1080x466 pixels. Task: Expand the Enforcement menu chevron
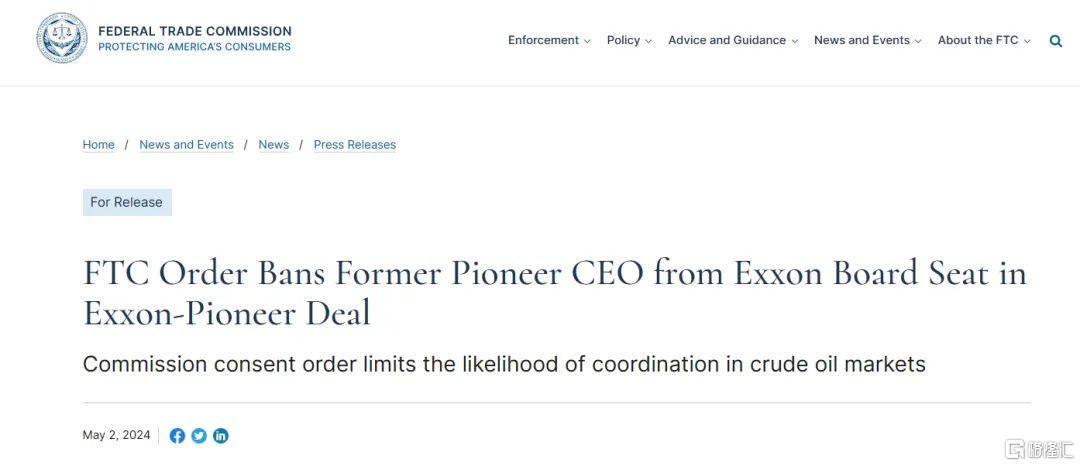pyautogui.click(x=587, y=41)
